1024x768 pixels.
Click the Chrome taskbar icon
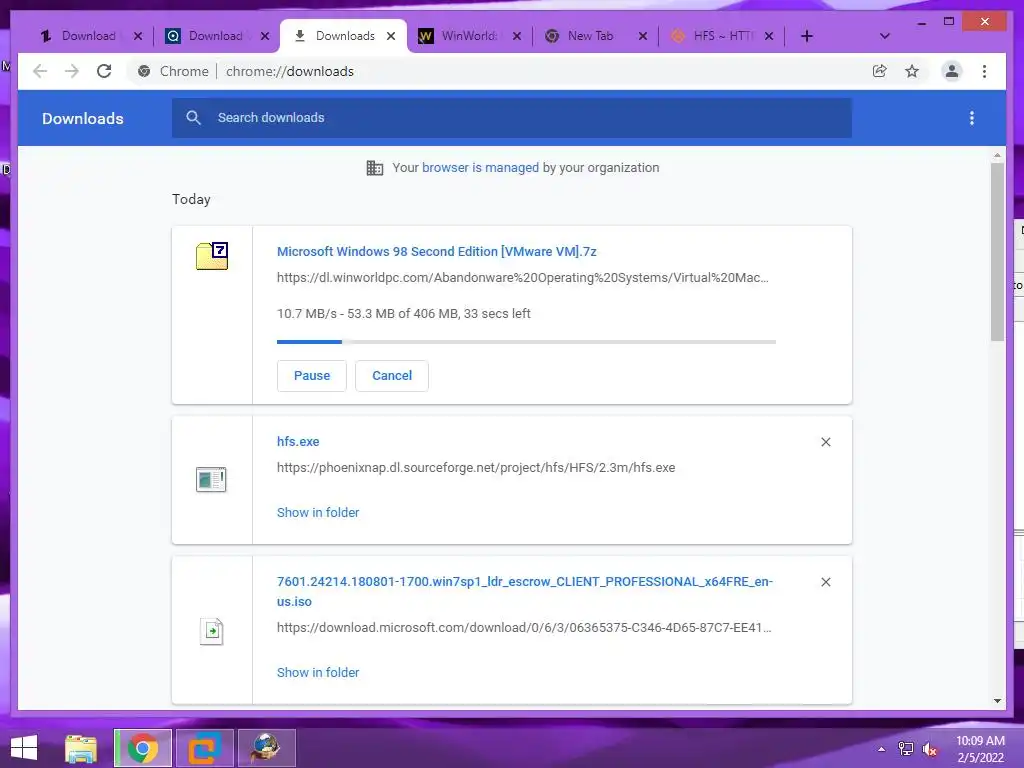[142, 748]
